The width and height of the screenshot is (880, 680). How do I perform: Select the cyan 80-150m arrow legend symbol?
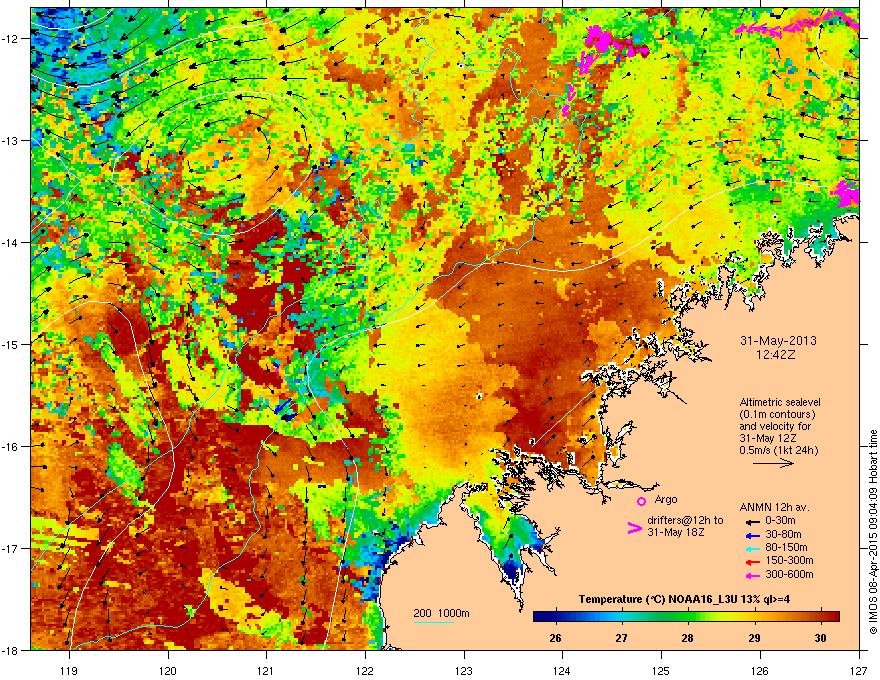(753, 548)
